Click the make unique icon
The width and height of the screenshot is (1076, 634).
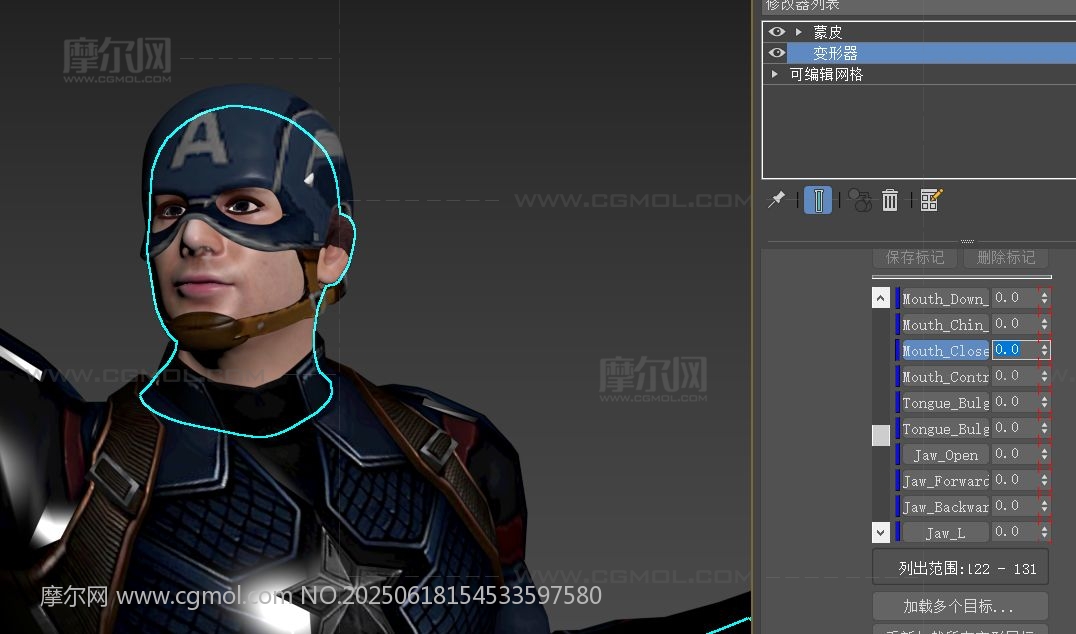tap(859, 200)
